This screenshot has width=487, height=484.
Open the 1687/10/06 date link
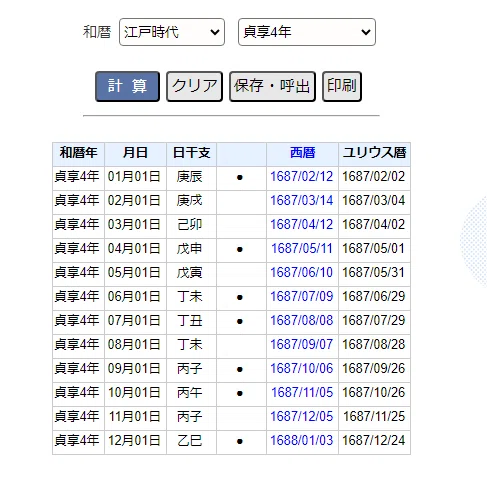pyautogui.click(x=301, y=369)
